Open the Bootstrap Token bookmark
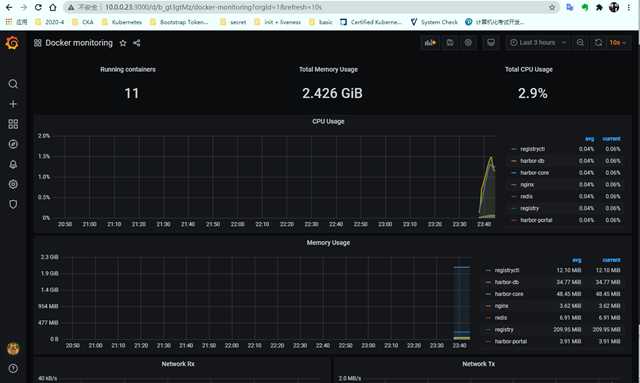The width and height of the screenshot is (640, 383). [179, 22]
